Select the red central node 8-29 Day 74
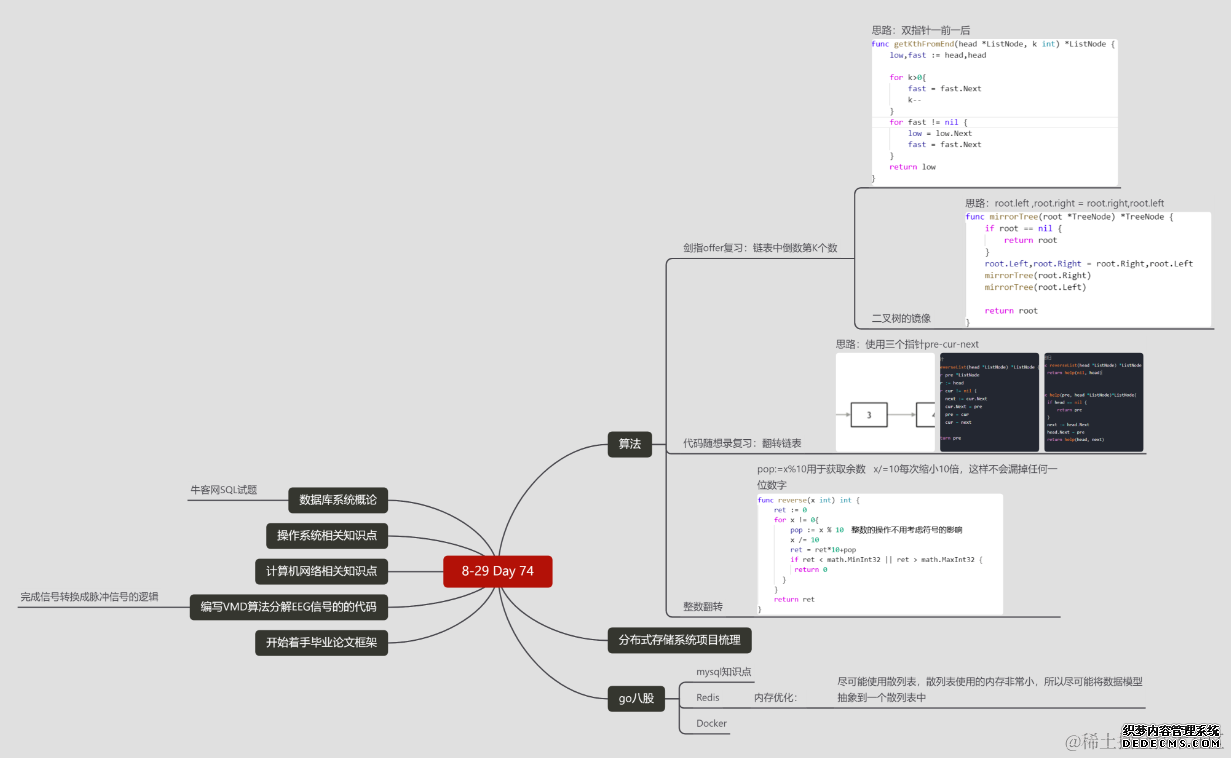 (x=497, y=571)
